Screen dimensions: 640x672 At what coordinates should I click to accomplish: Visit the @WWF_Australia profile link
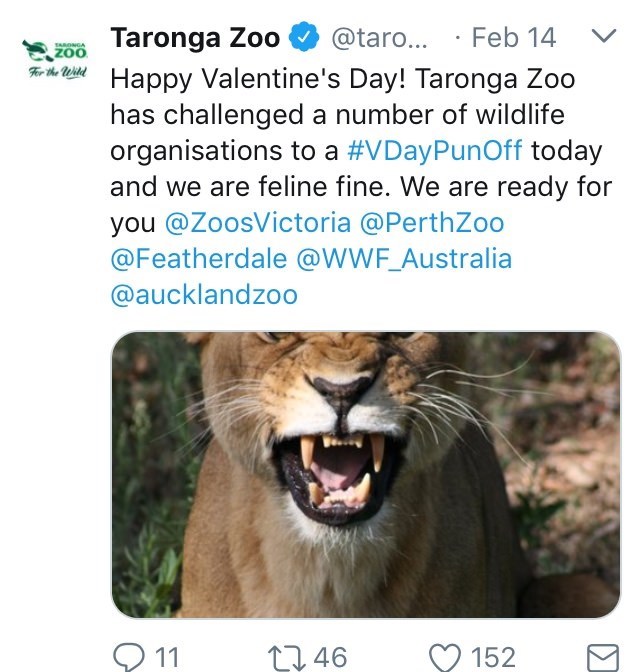404,259
